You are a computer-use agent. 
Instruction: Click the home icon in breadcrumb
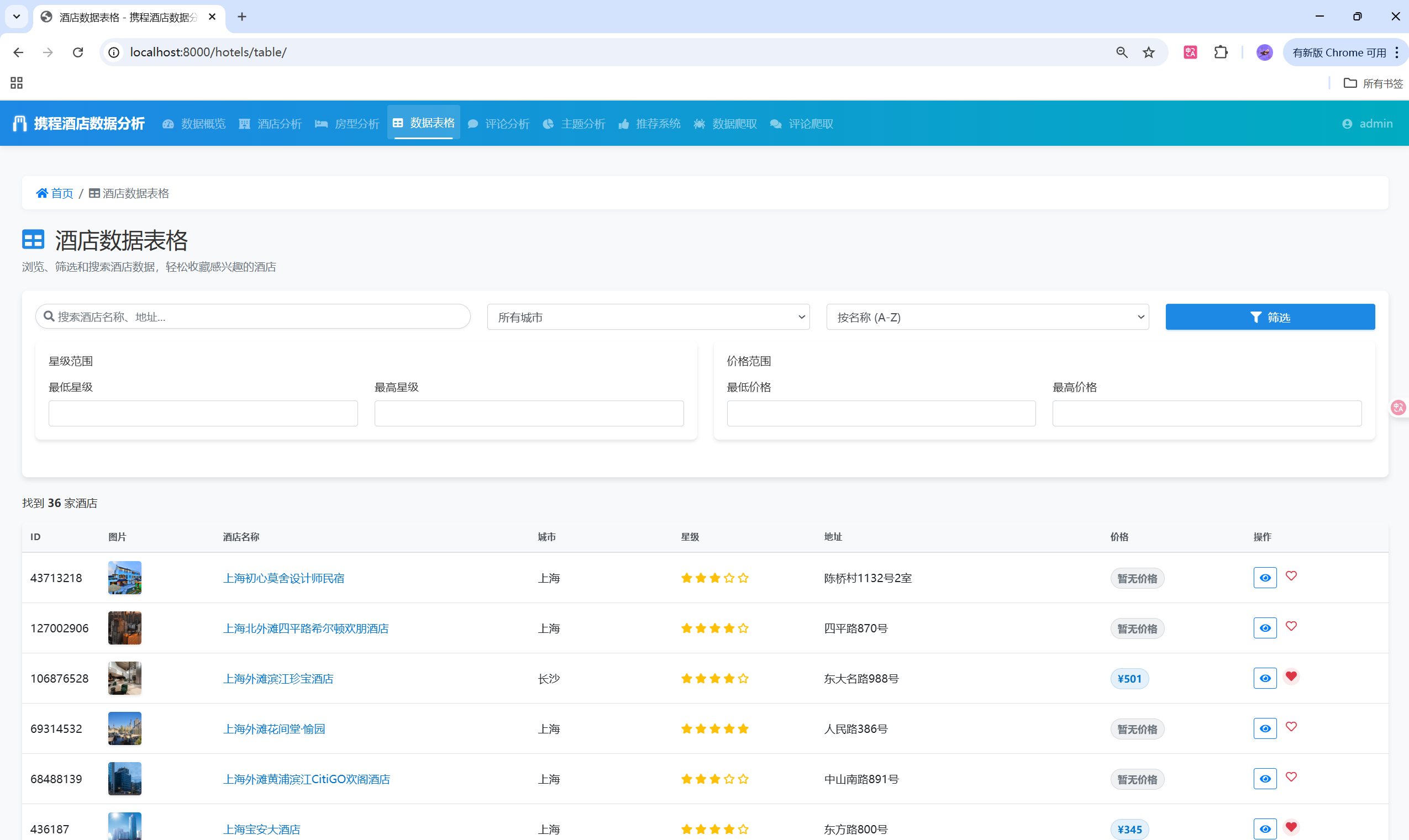(42, 193)
